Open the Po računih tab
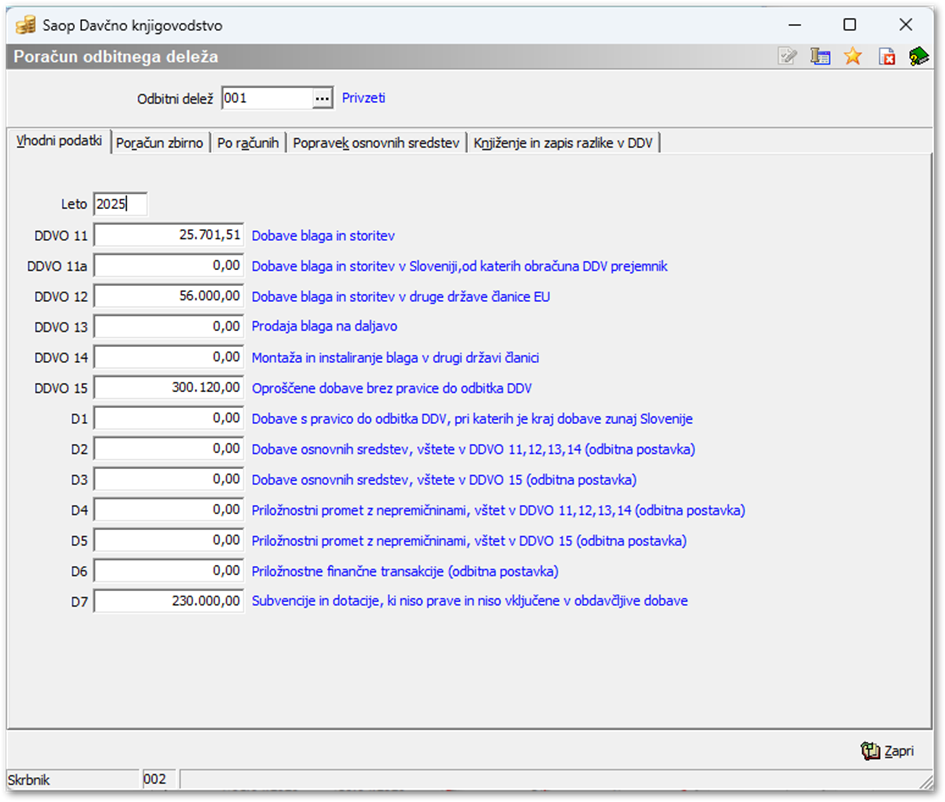Image resolution: width=945 pixels, height=802 pixels. pos(249,143)
